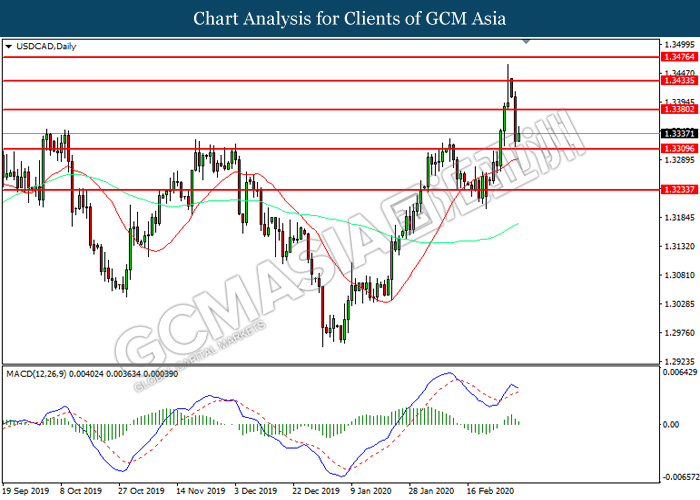Image resolution: width=700 pixels, height=500 pixels.
Task: Click the 1.34995 price axis value
Action: point(679,45)
